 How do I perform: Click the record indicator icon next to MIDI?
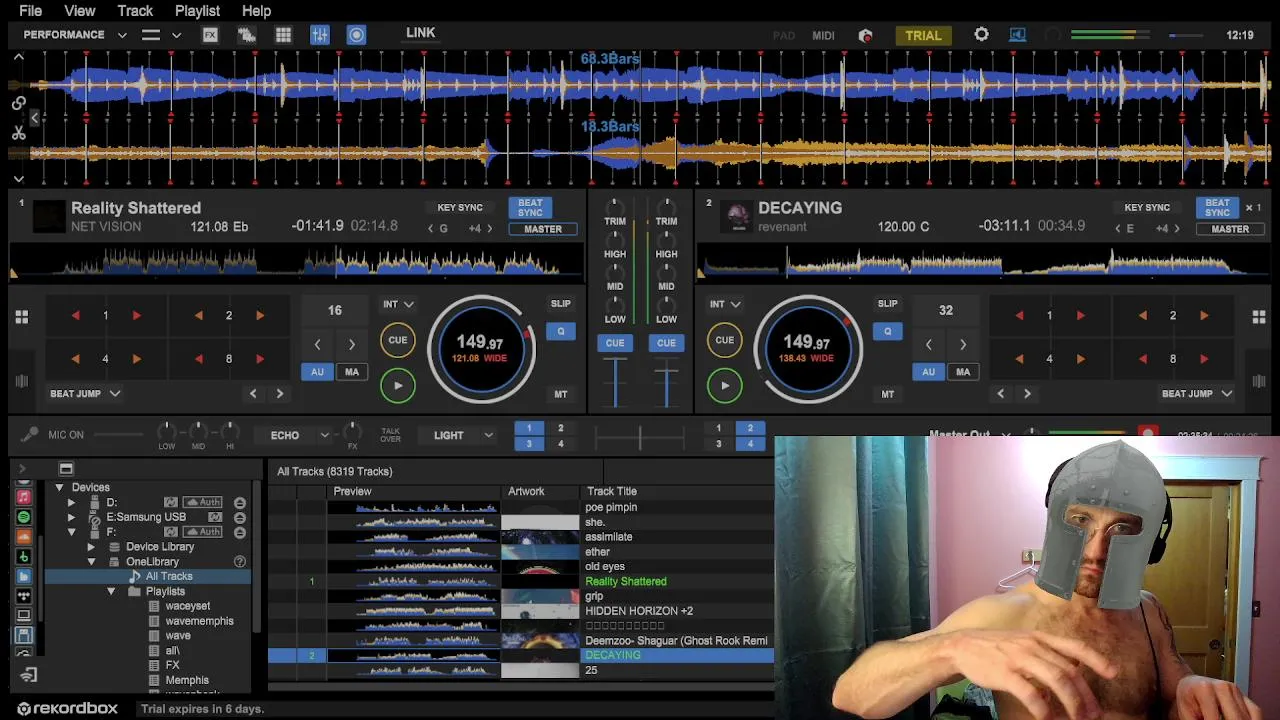[866, 36]
